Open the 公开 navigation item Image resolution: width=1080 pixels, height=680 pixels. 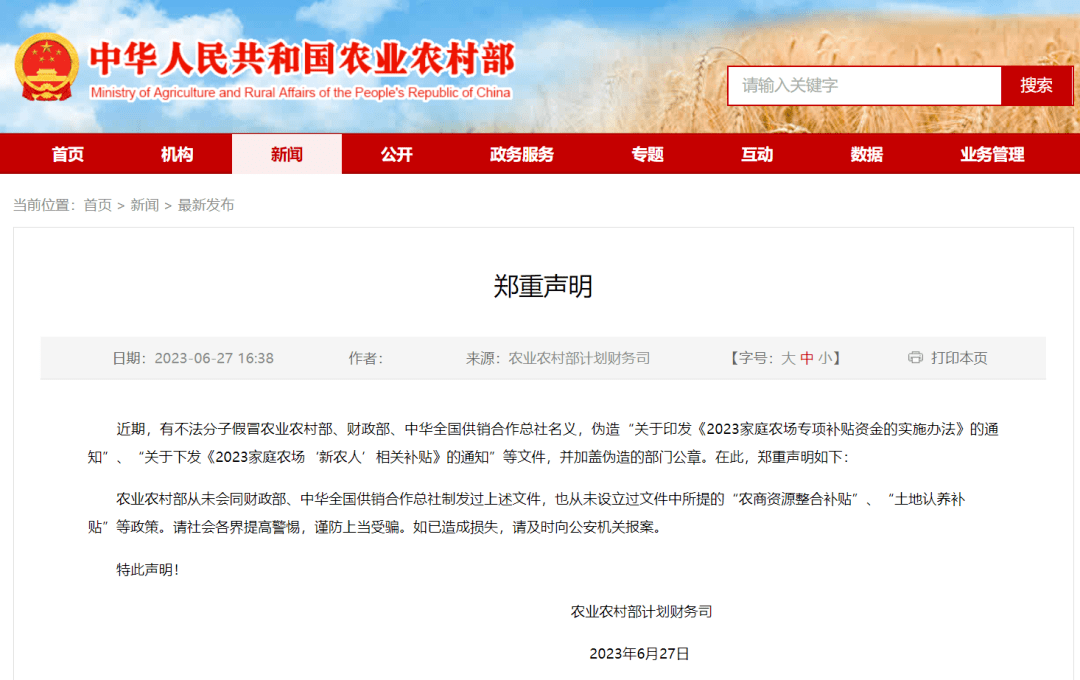coord(397,154)
